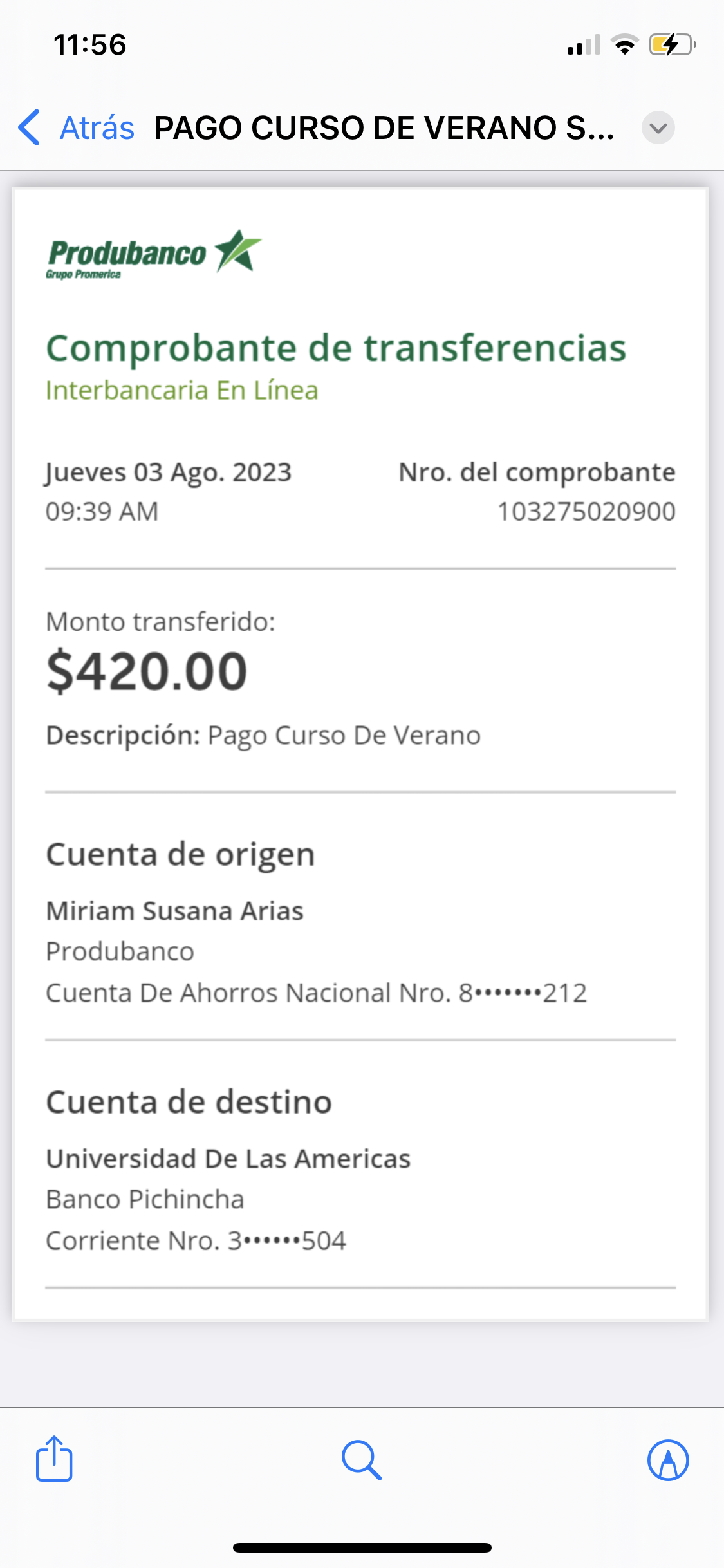Image resolution: width=724 pixels, height=1568 pixels.
Task: Tap the $420.00 transferred amount
Action: (147, 671)
